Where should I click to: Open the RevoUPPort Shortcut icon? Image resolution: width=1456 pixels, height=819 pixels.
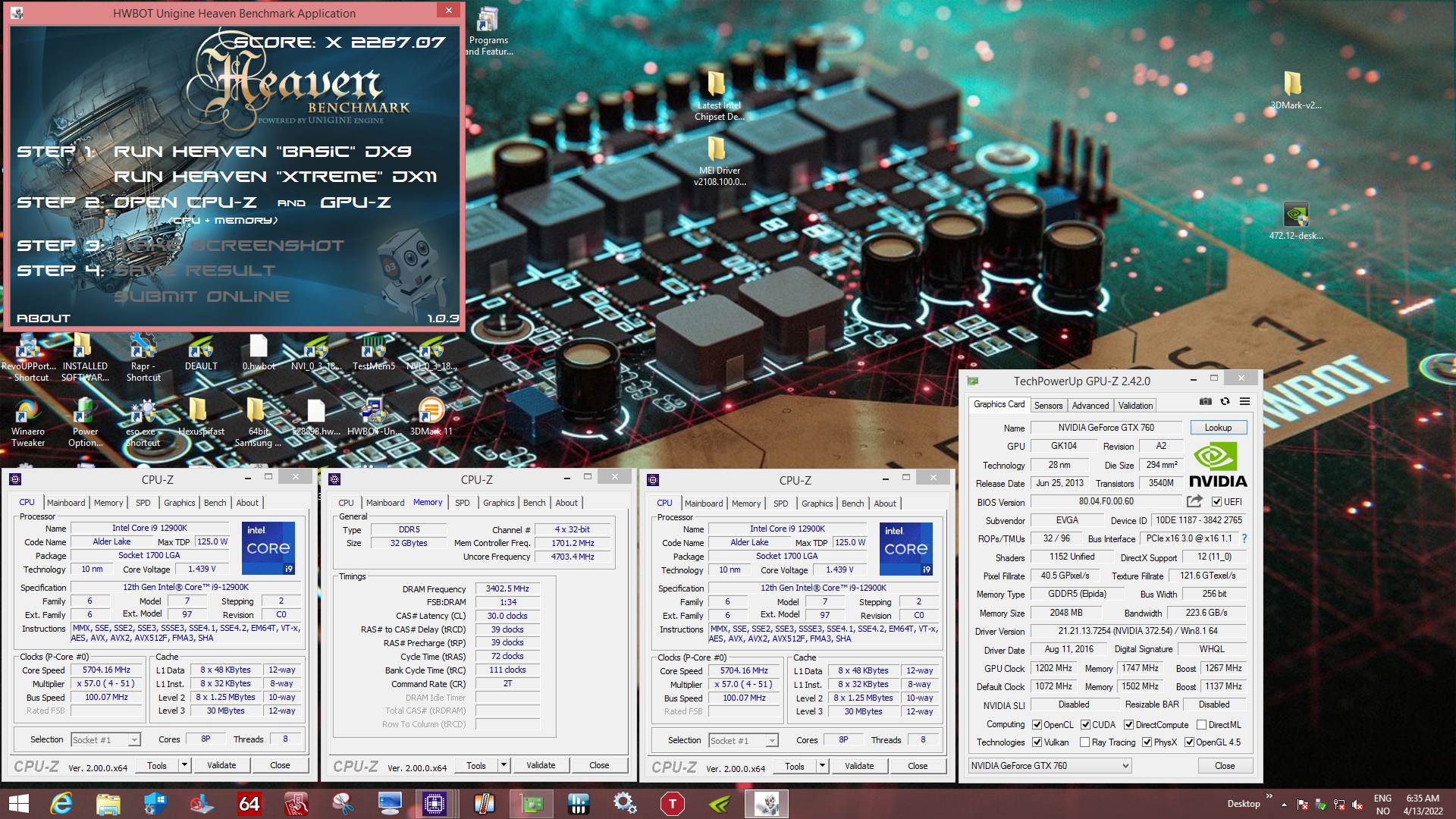coord(28,358)
